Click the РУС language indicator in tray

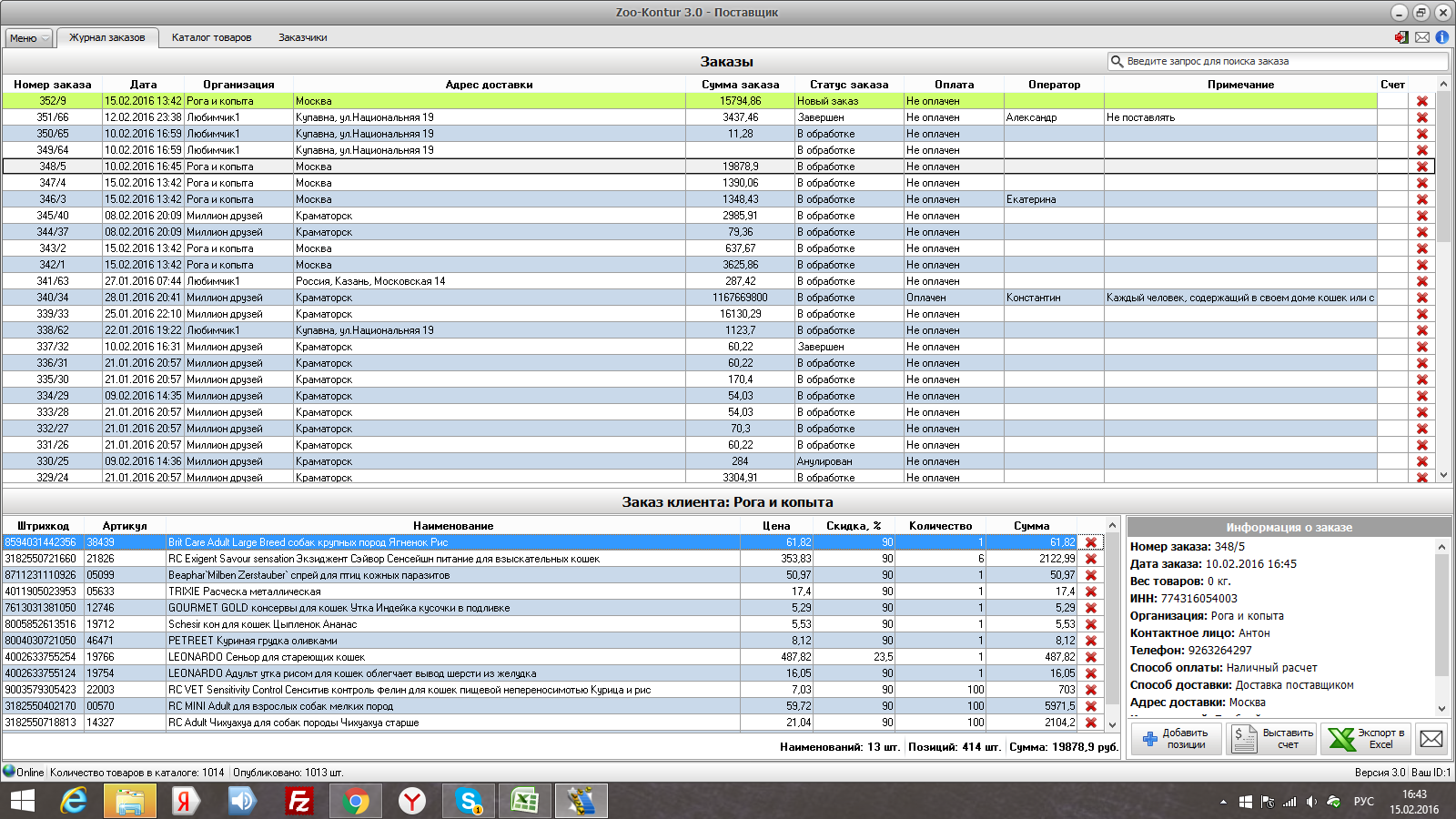1363,802
